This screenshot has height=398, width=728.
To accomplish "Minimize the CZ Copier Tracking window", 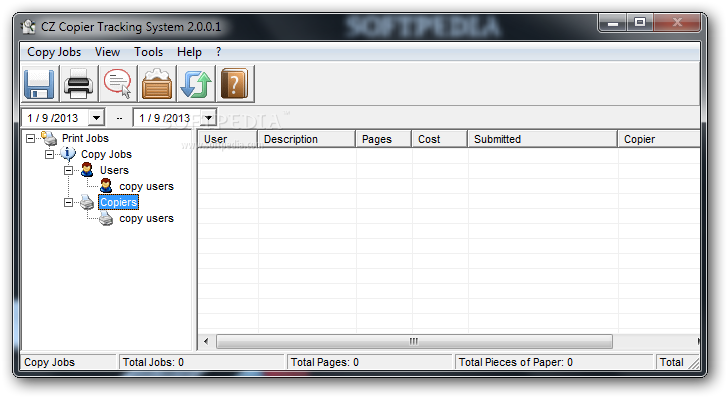I will click(613, 22).
